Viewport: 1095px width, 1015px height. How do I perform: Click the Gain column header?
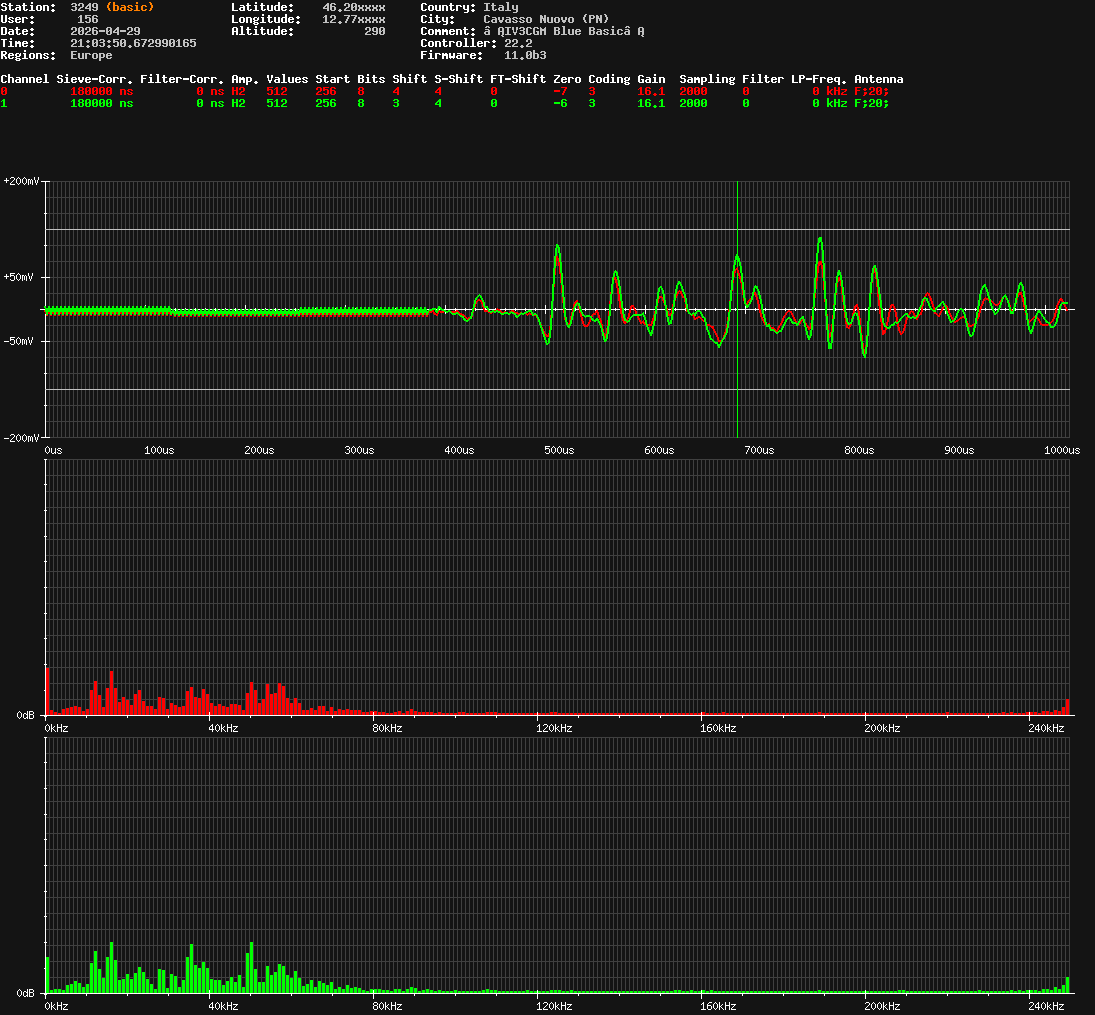[651, 79]
